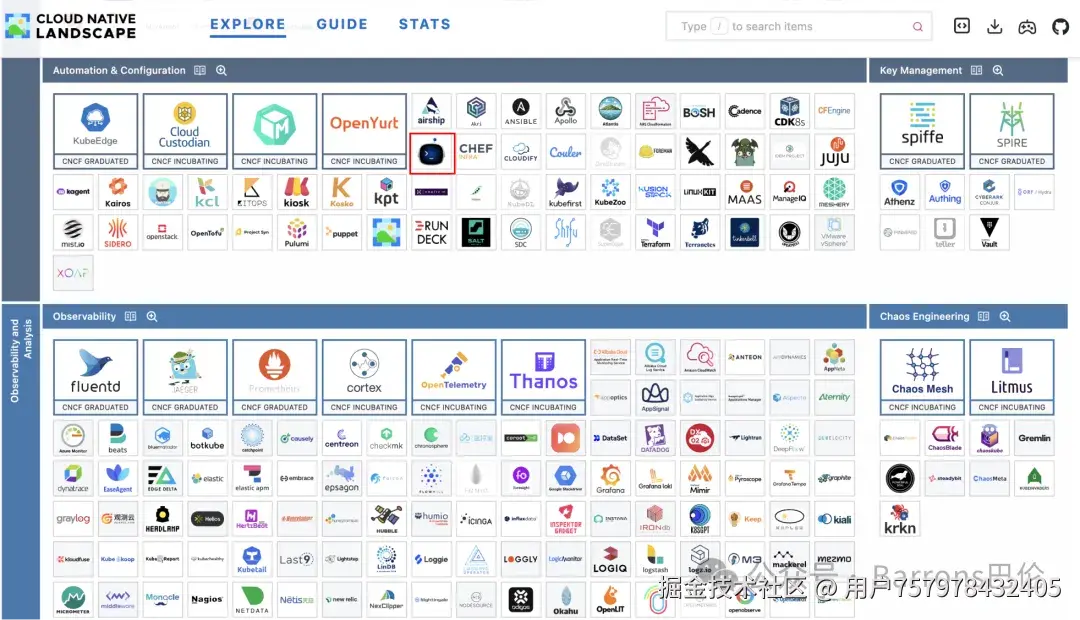The width and height of the screenshot is (1080, 620).
Task: Open the game controller icon
Action: (x=1027, y=28)
